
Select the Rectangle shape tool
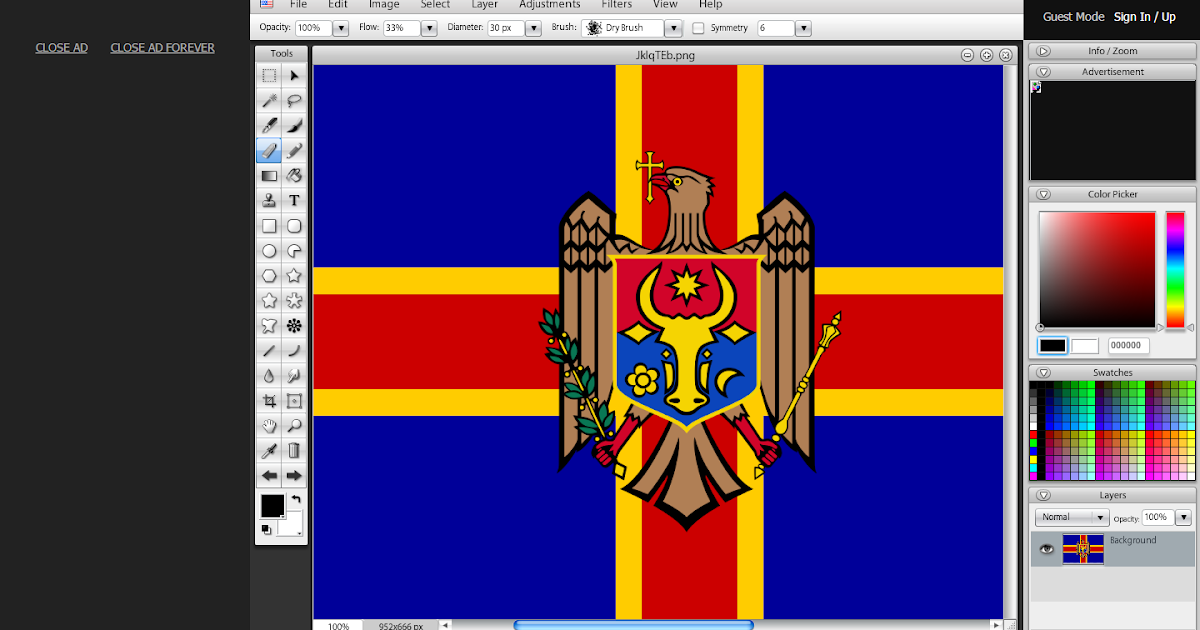pos(269,226)
